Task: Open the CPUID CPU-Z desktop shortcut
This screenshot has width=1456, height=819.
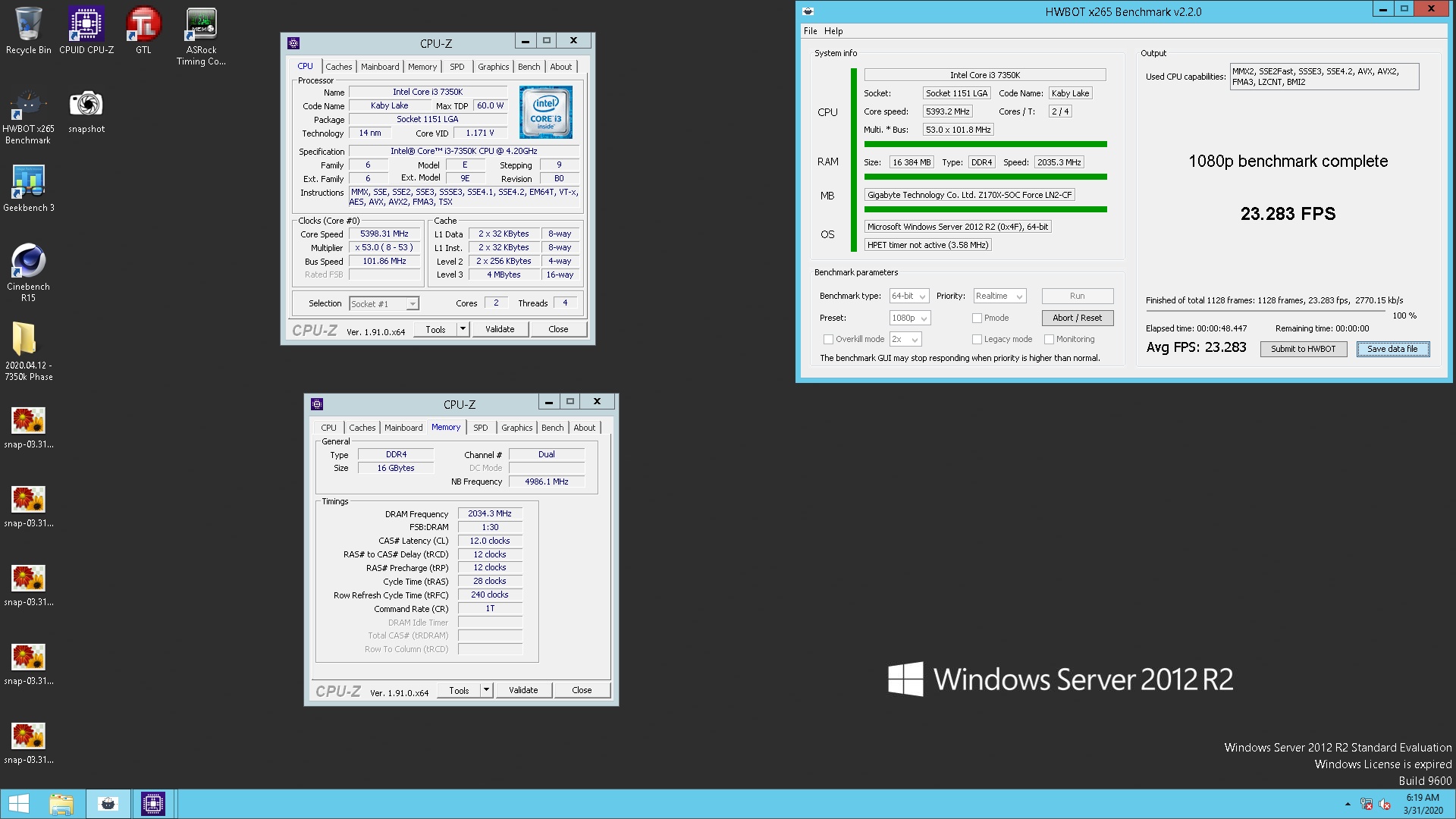Action: tap(86, 30)
